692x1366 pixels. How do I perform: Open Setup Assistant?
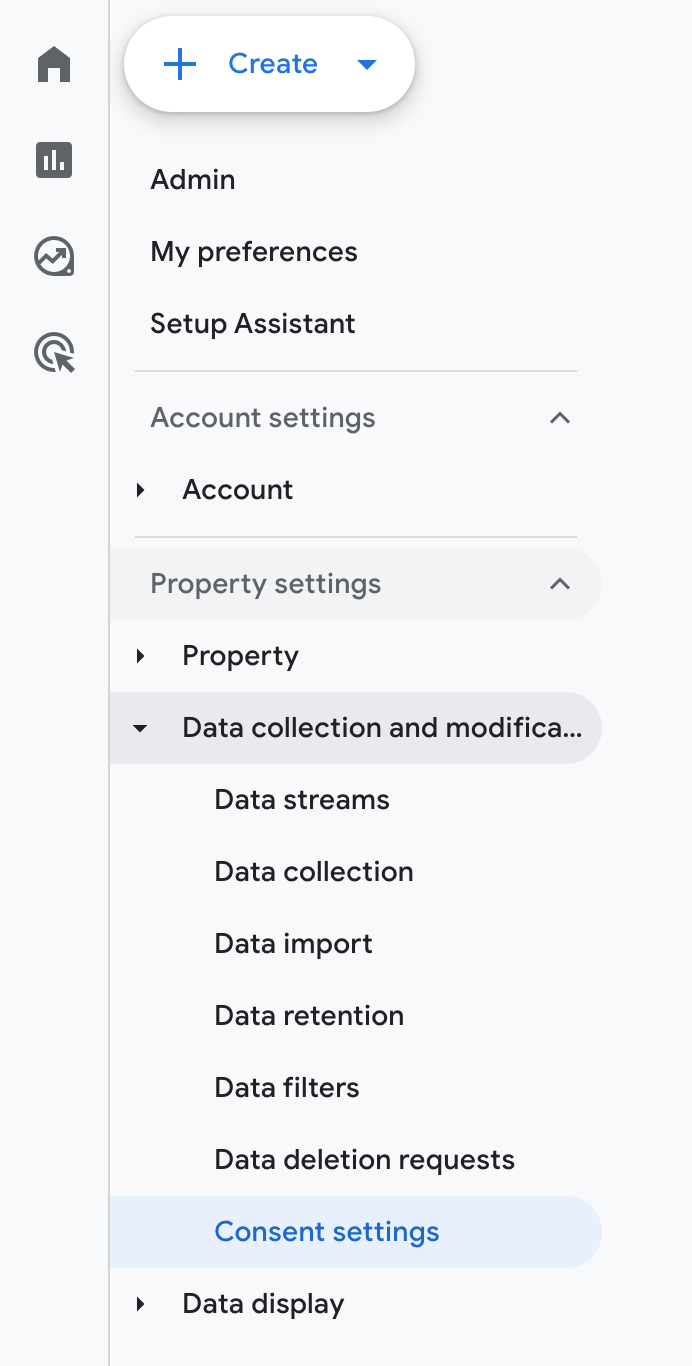[253, 324]
